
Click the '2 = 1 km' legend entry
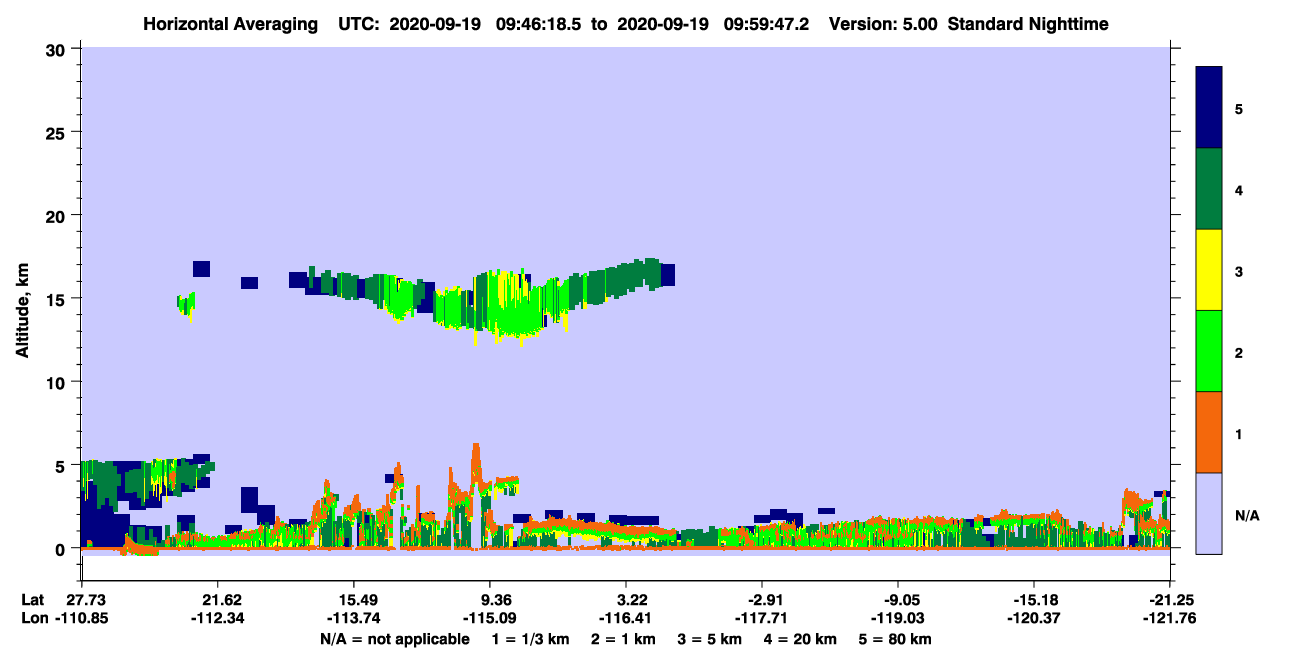(x=623, y=639)
